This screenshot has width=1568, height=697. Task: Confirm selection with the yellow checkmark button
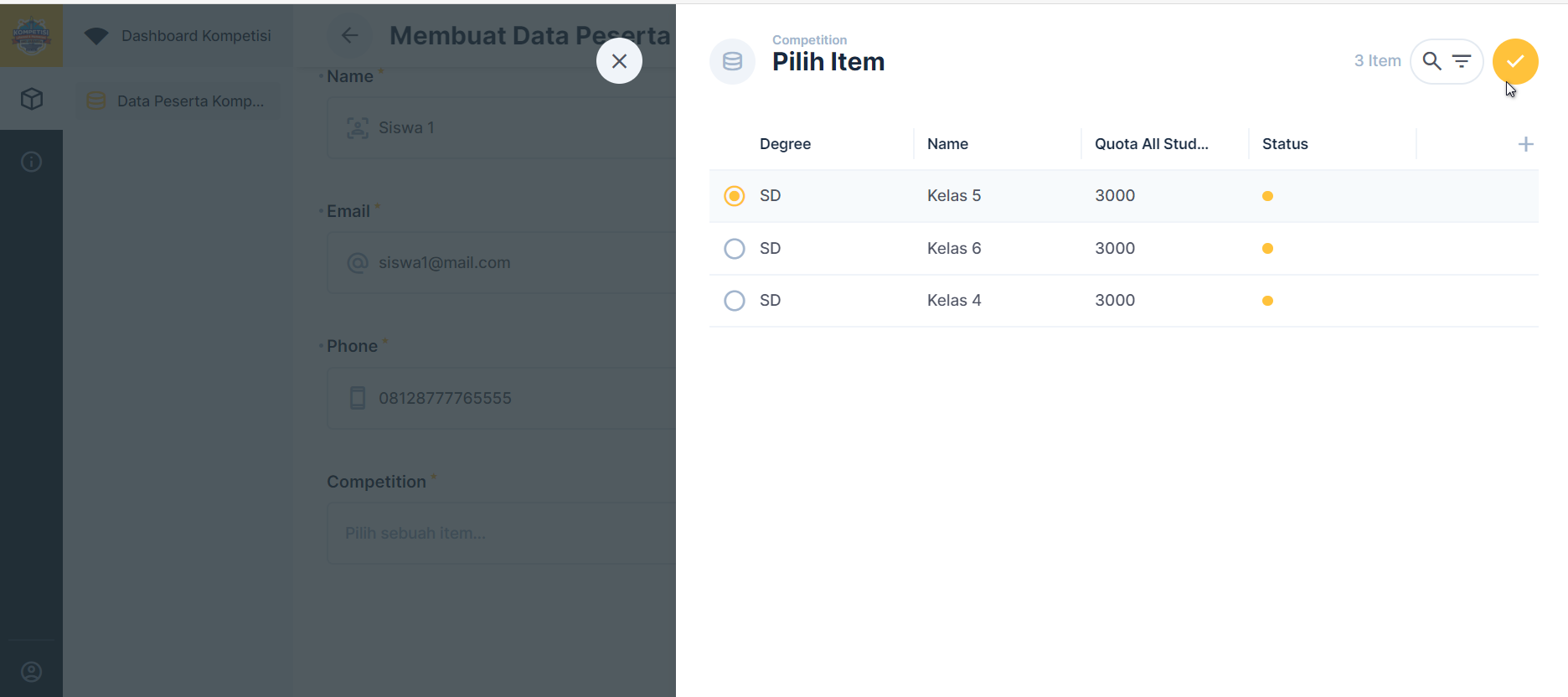(1515, 61)
